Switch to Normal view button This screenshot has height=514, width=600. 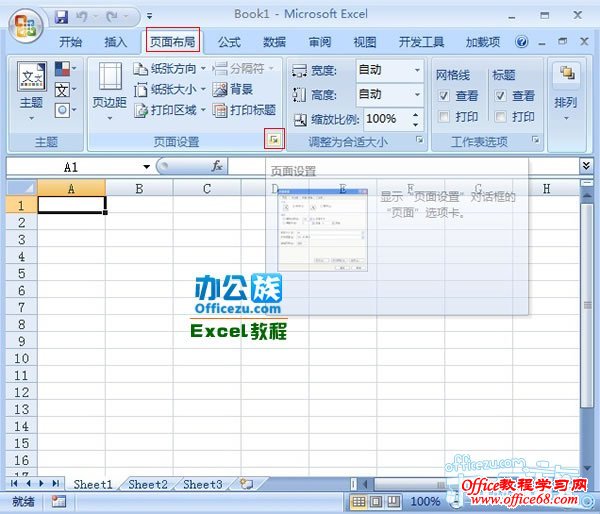pyautogui.click(x=359, y=501)
